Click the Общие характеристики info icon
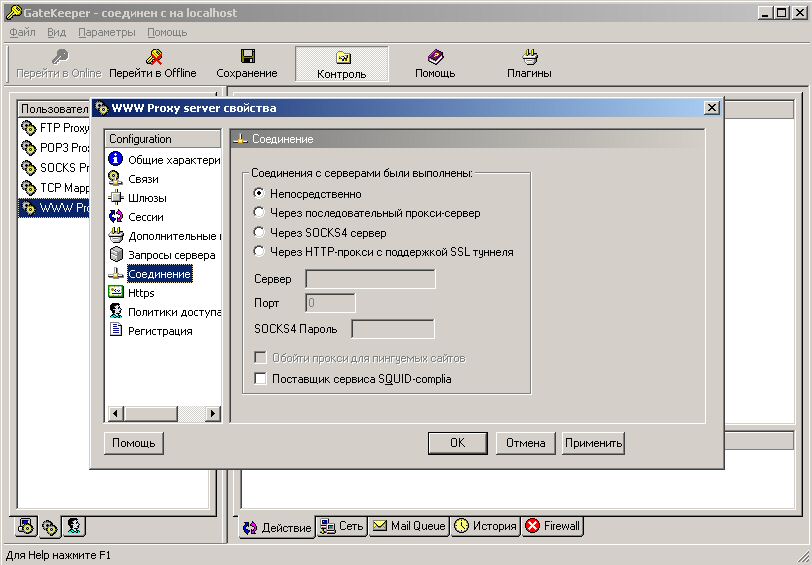The image size is (812, 565). pyautogui.click(x=115, y=158)
